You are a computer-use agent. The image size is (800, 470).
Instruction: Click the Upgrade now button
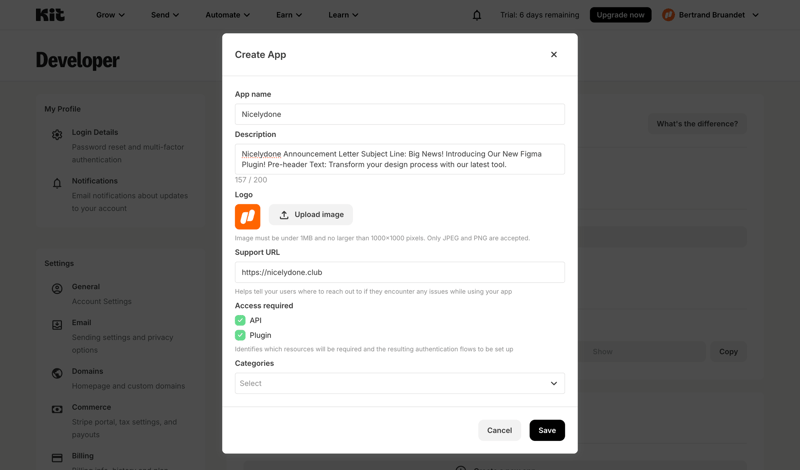click(620, 15)
